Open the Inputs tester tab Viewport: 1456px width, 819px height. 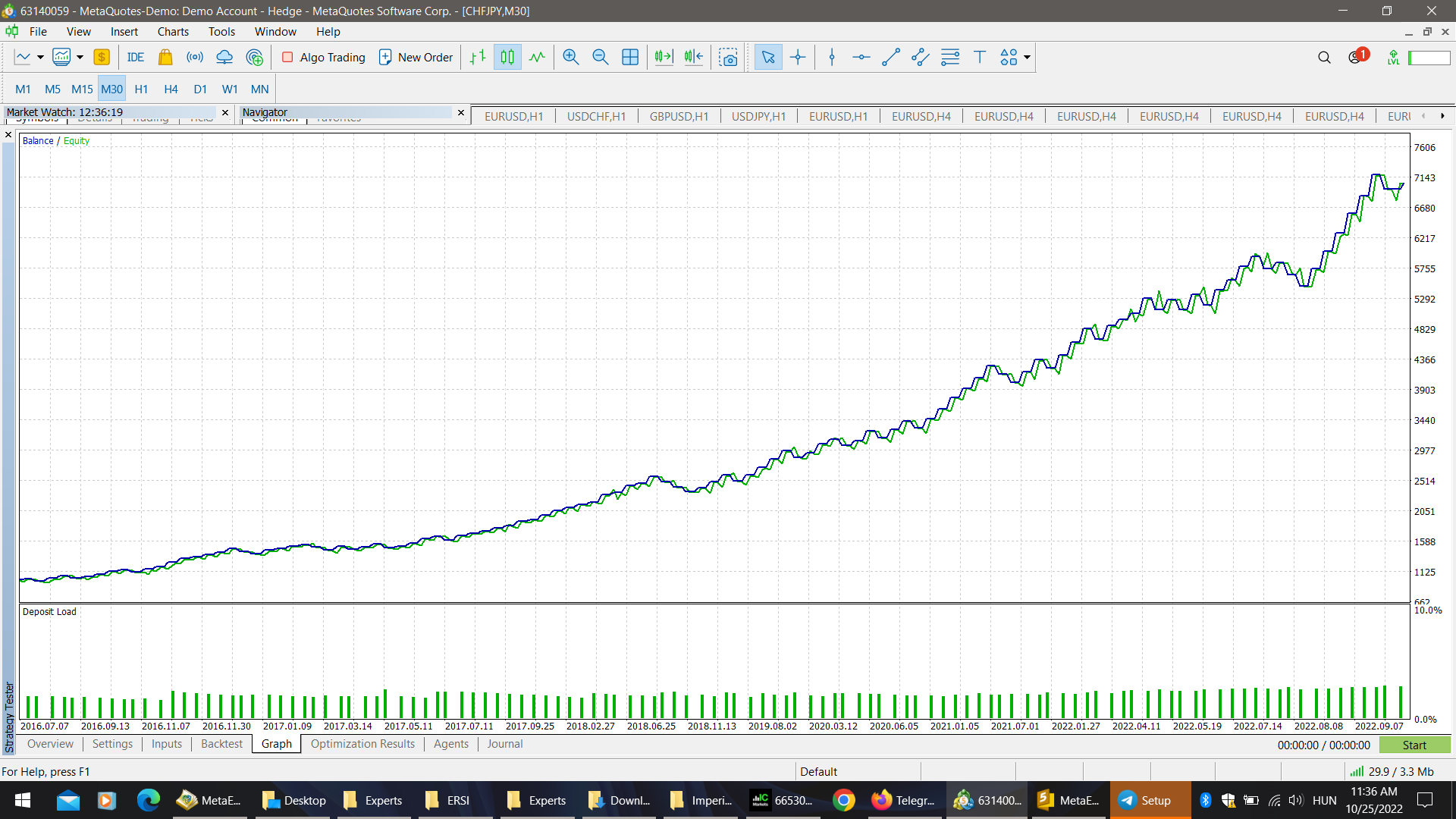coord(167,744)
